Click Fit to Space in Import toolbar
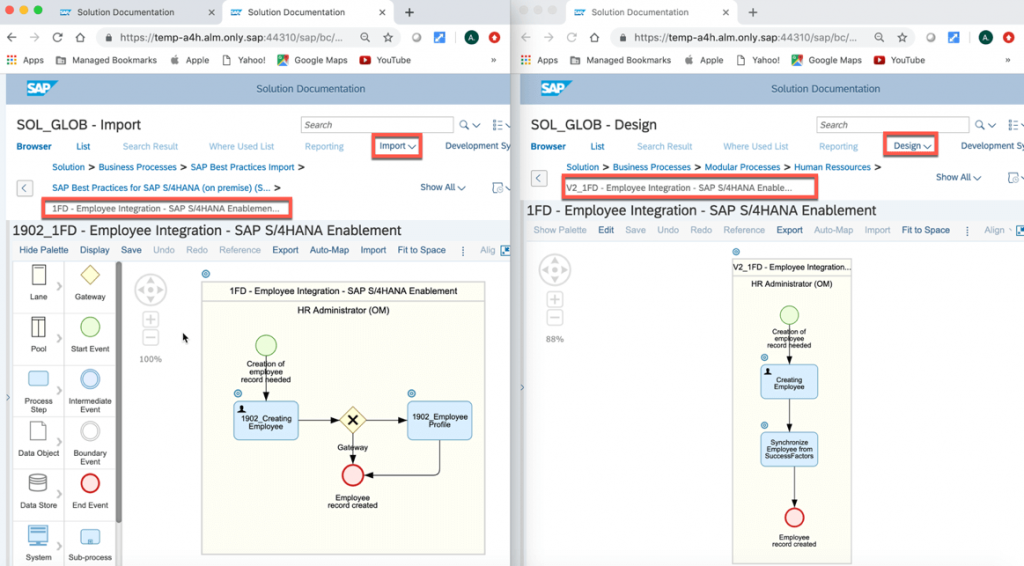 point(421,250)
